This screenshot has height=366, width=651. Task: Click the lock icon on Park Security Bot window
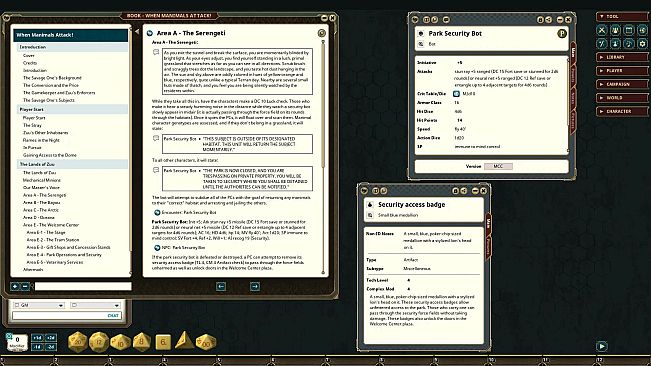[540, 20]
